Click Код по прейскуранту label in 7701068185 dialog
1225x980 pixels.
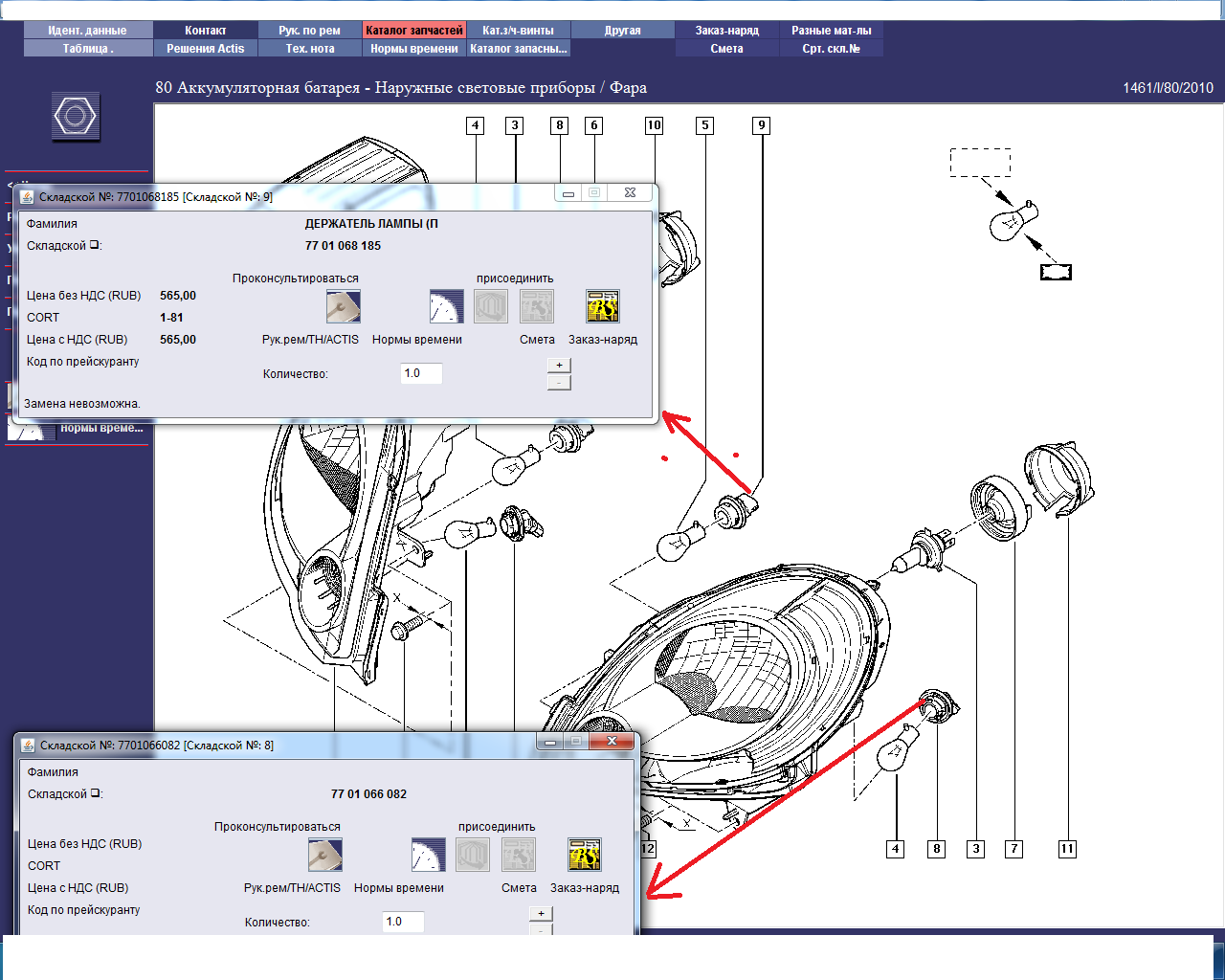pyautogui.click(x=83, y=362)
